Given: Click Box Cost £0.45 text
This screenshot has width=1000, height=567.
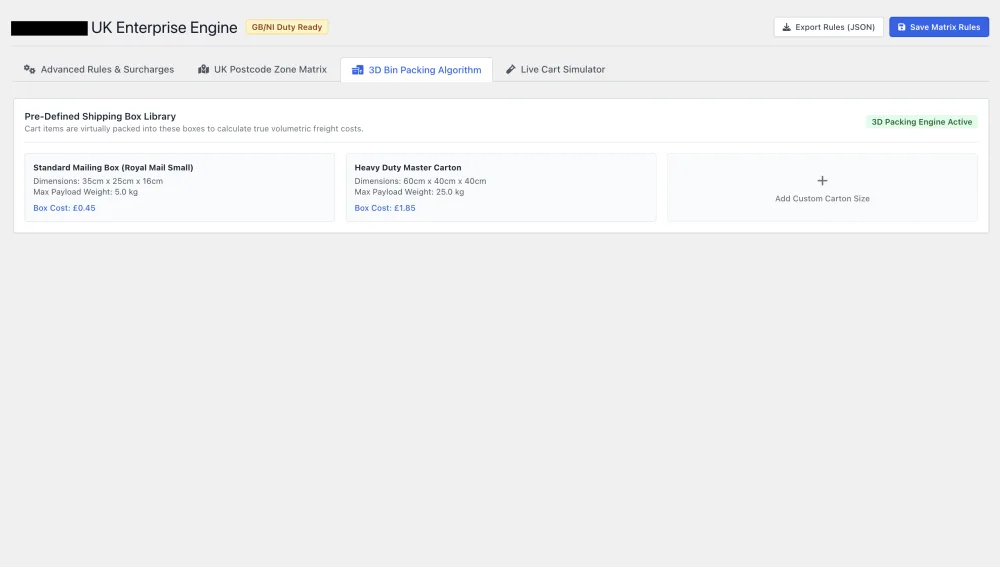Looking at the screenshot, I should [x=64, y=208].
